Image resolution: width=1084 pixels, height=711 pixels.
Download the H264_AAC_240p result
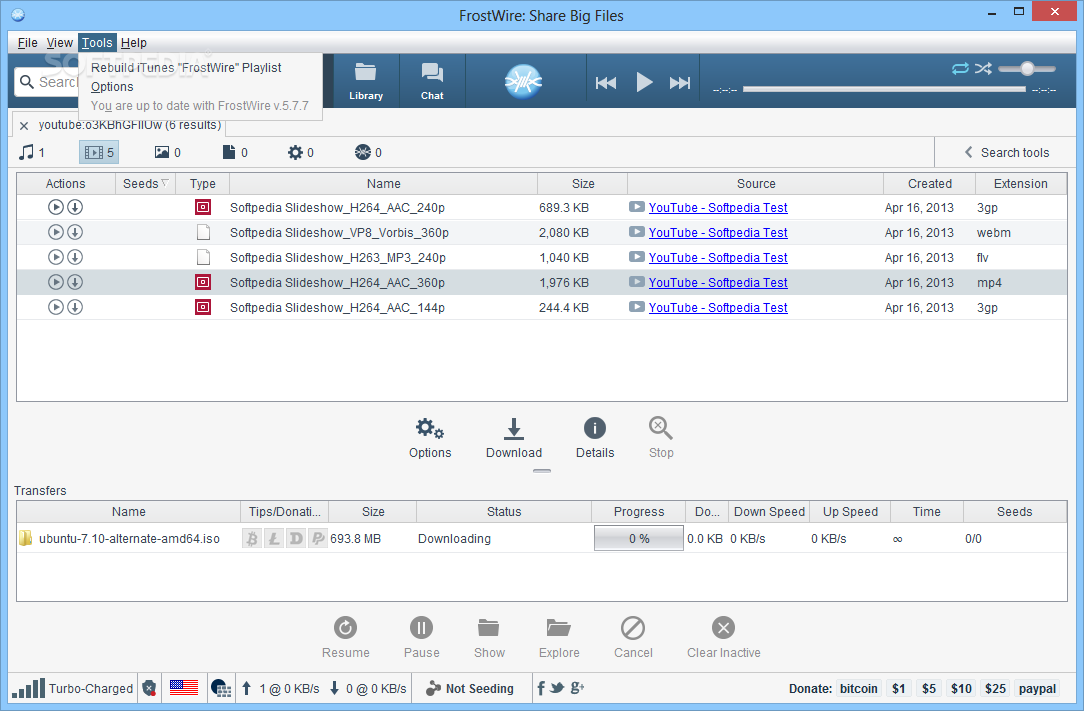point(75,207)
